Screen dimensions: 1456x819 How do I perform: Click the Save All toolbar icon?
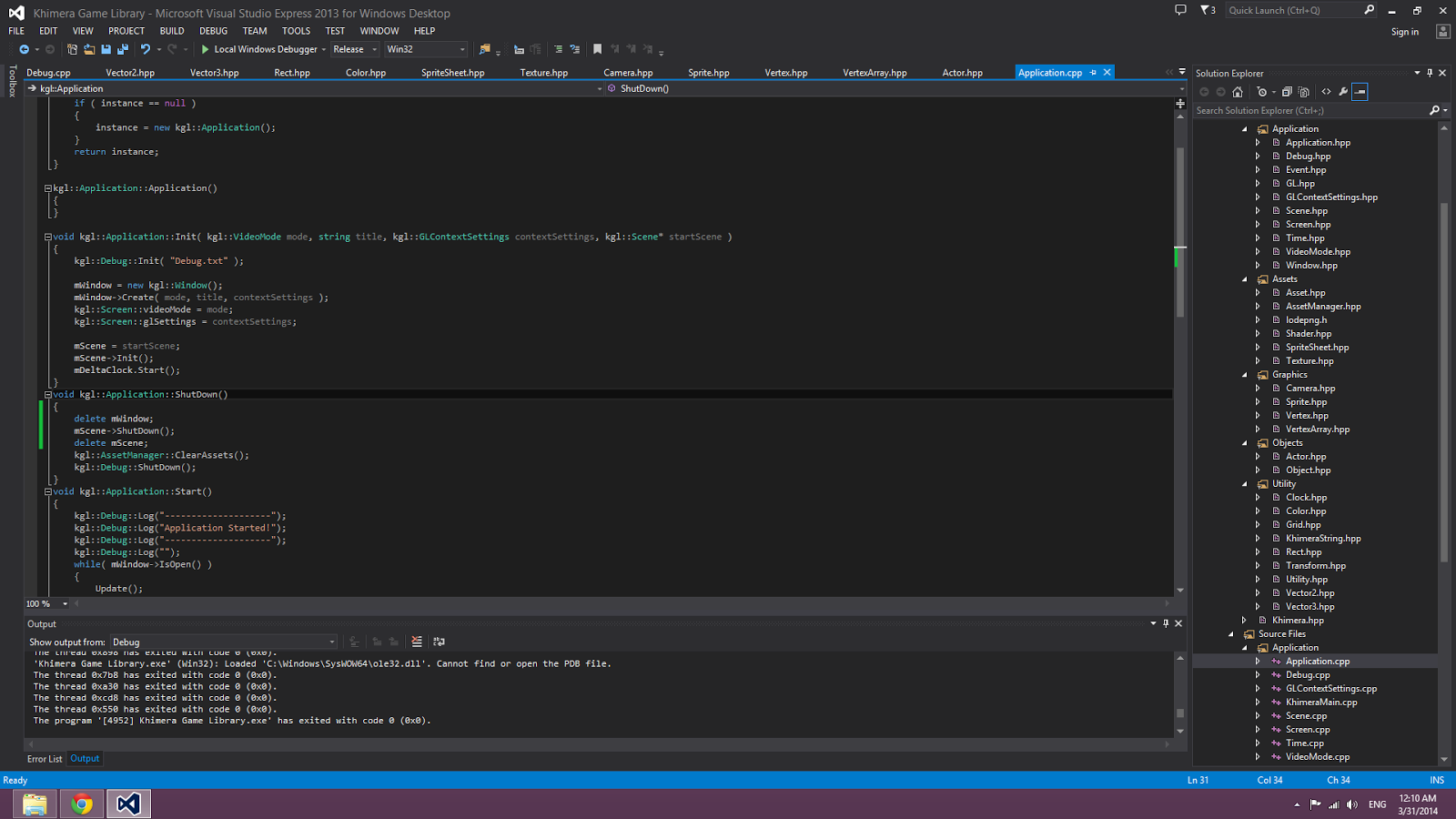pos(123,49)
